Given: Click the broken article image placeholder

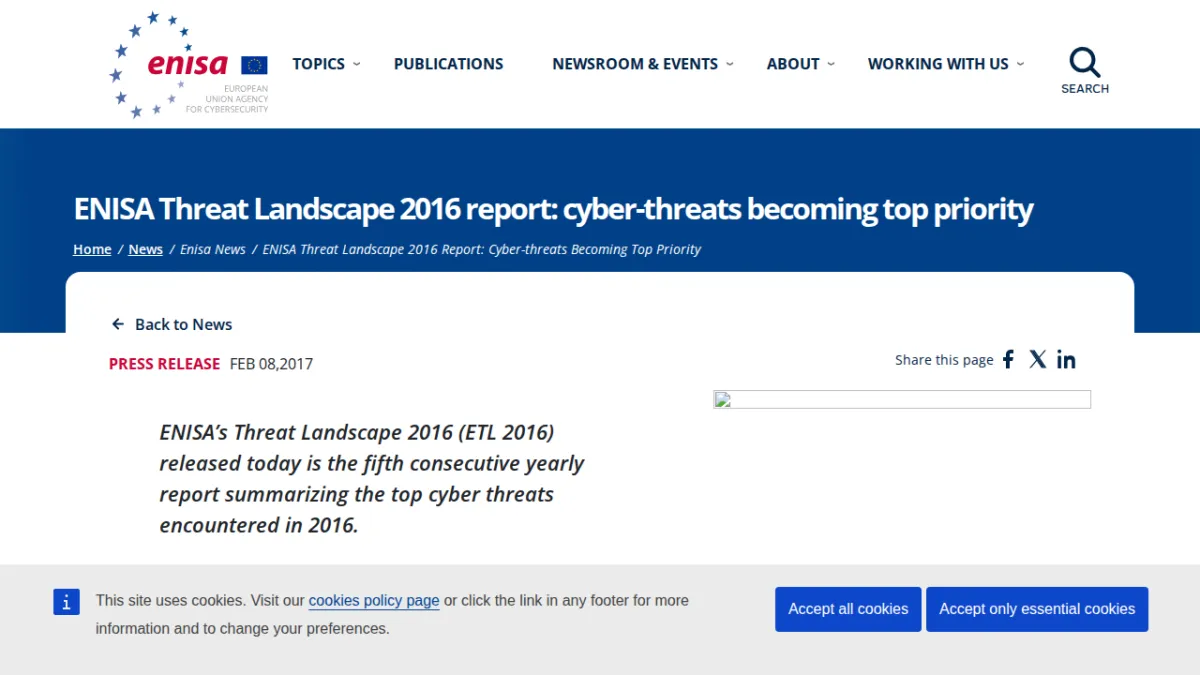Looking at the screenshot, I should (x=902, y=400).
